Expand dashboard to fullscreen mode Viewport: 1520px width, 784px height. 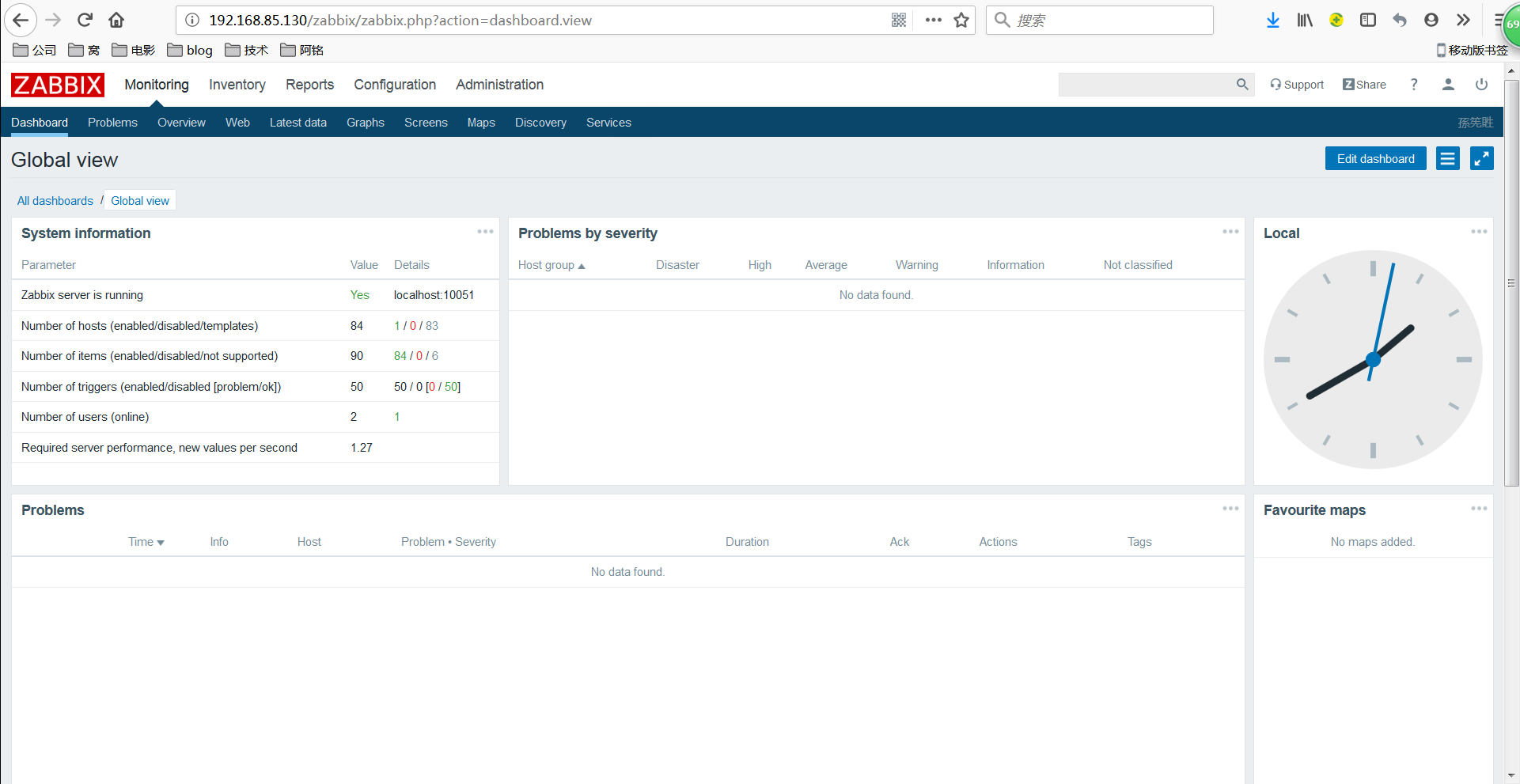tap(1482, 158)
